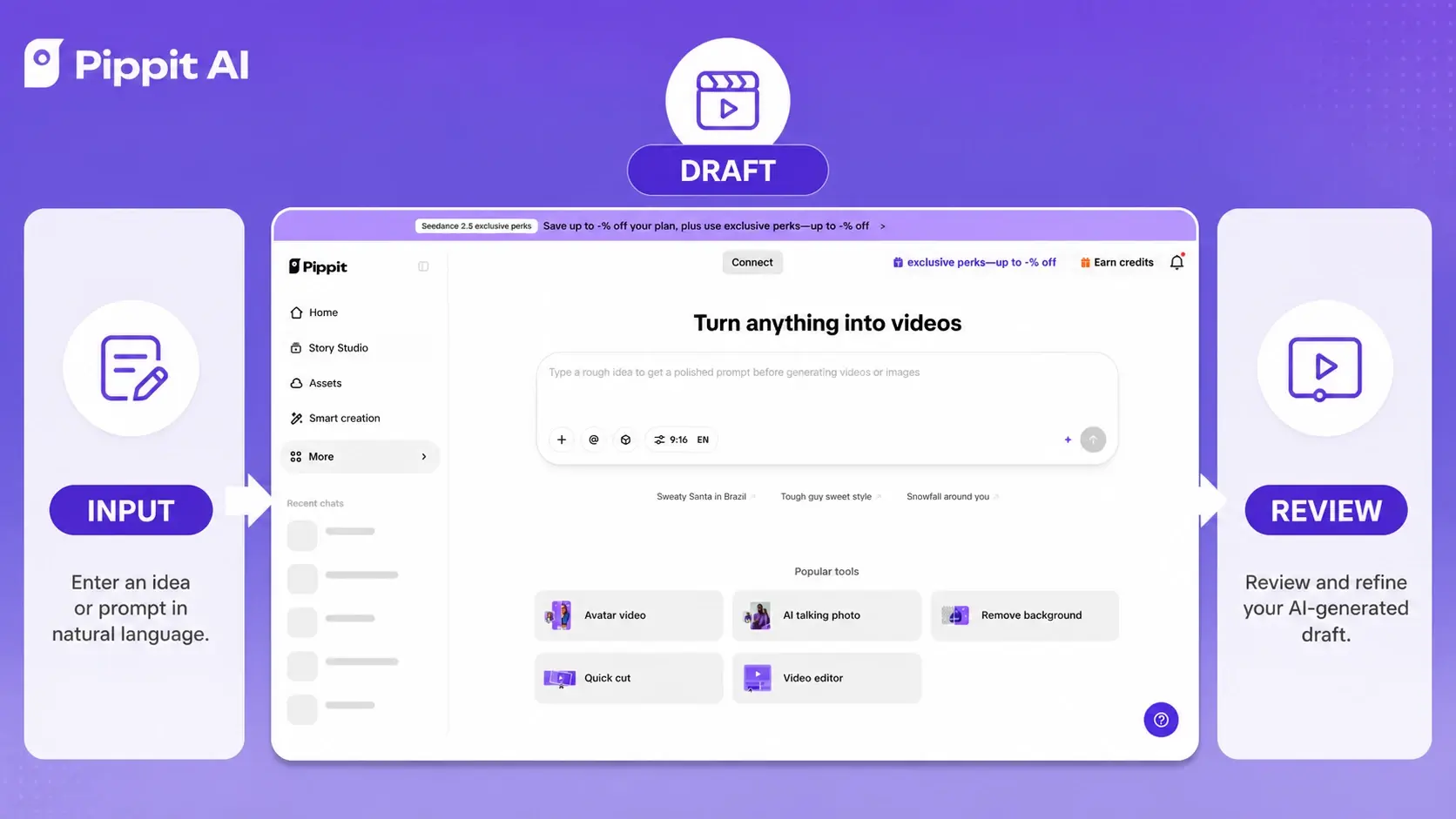1456x819 pixels.
Task: Open the help question mark button
Action: [x=1161, y=720]
